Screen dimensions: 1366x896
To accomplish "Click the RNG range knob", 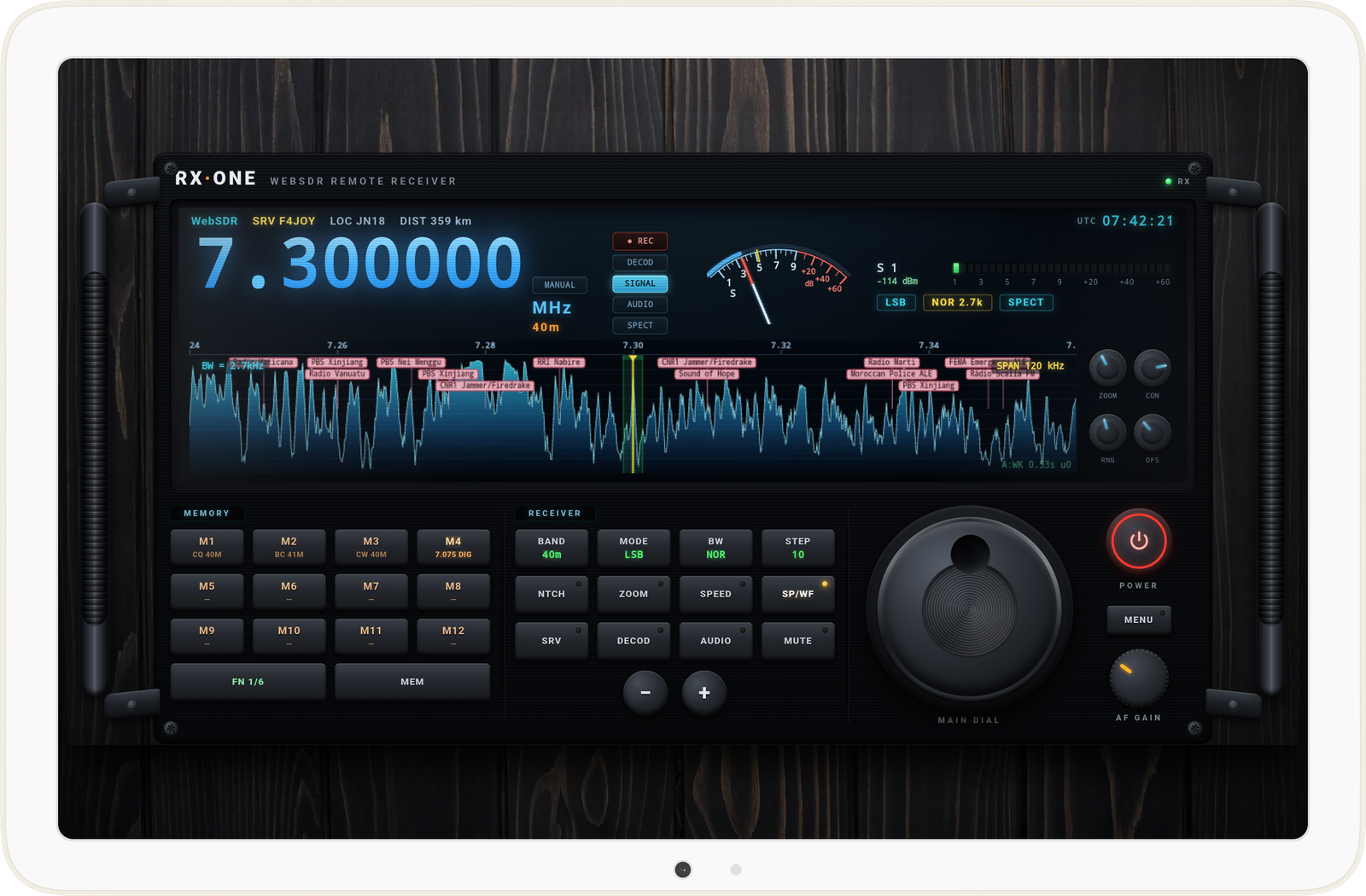I will (x=1107, y=433).
